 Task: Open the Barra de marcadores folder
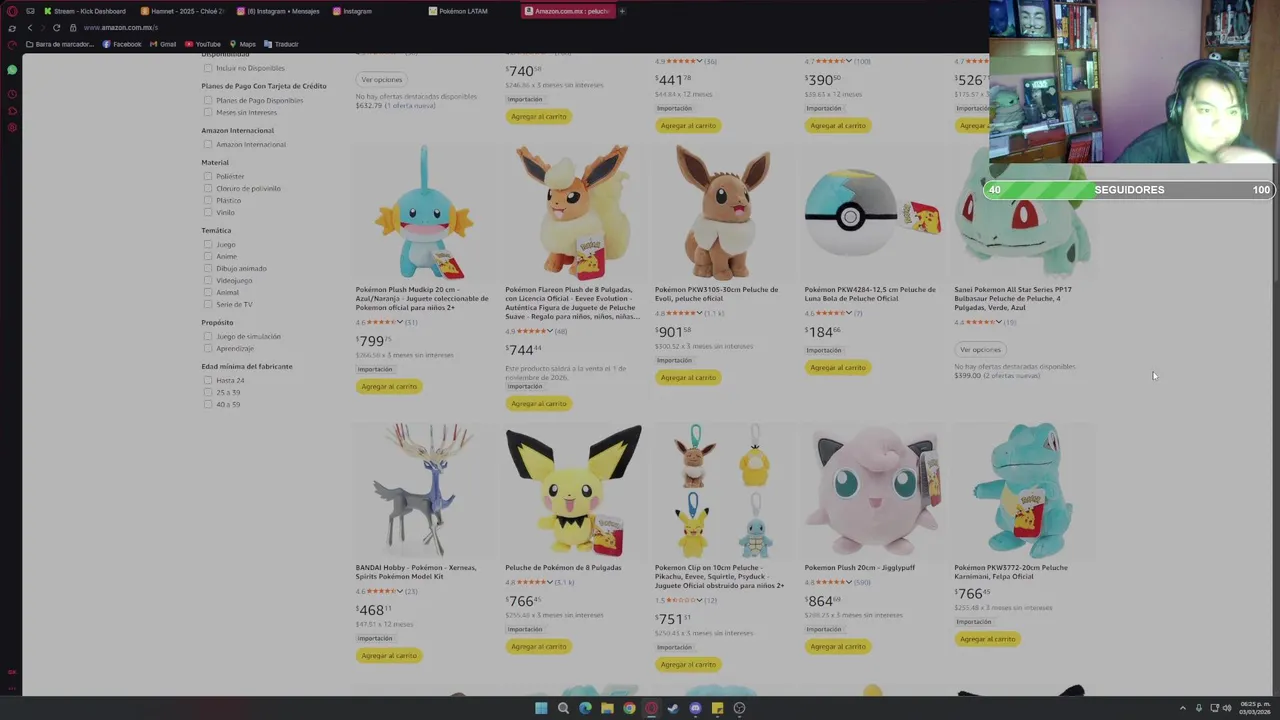point(60,44)
